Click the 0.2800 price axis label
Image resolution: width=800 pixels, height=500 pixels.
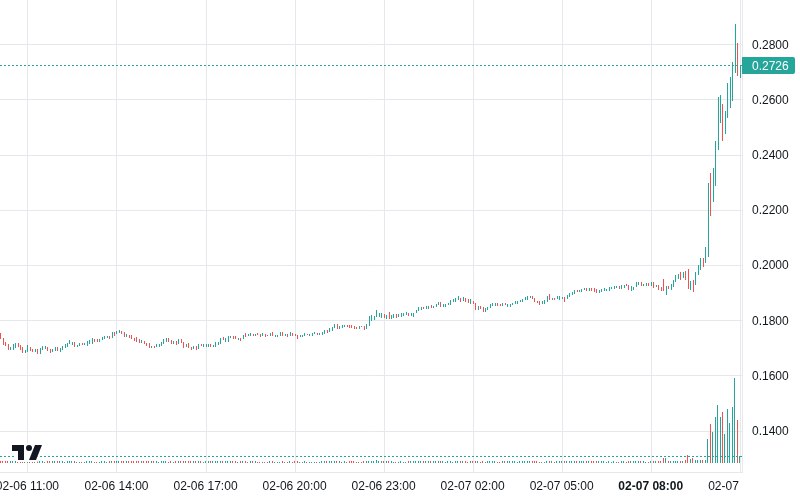coord(770,45)
